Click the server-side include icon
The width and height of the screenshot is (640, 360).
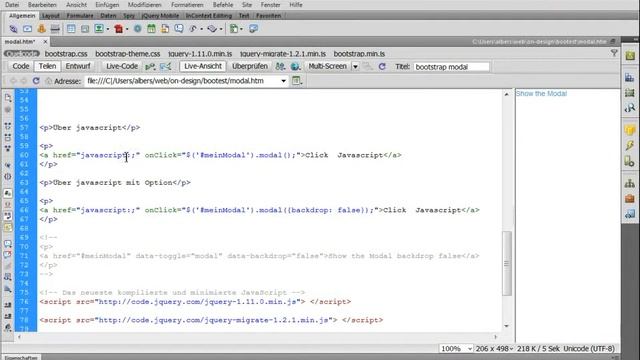tap(165, 29)
